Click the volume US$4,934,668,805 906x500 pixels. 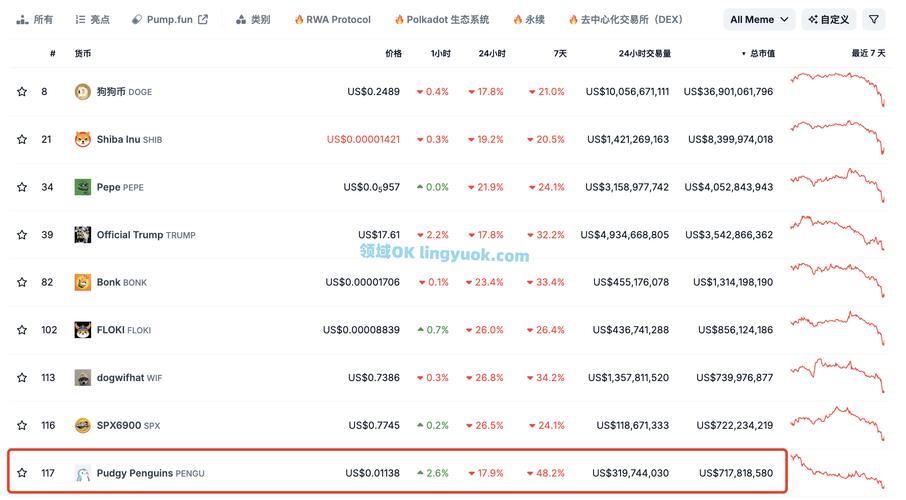pyautogui.click(x=625, y=235)
